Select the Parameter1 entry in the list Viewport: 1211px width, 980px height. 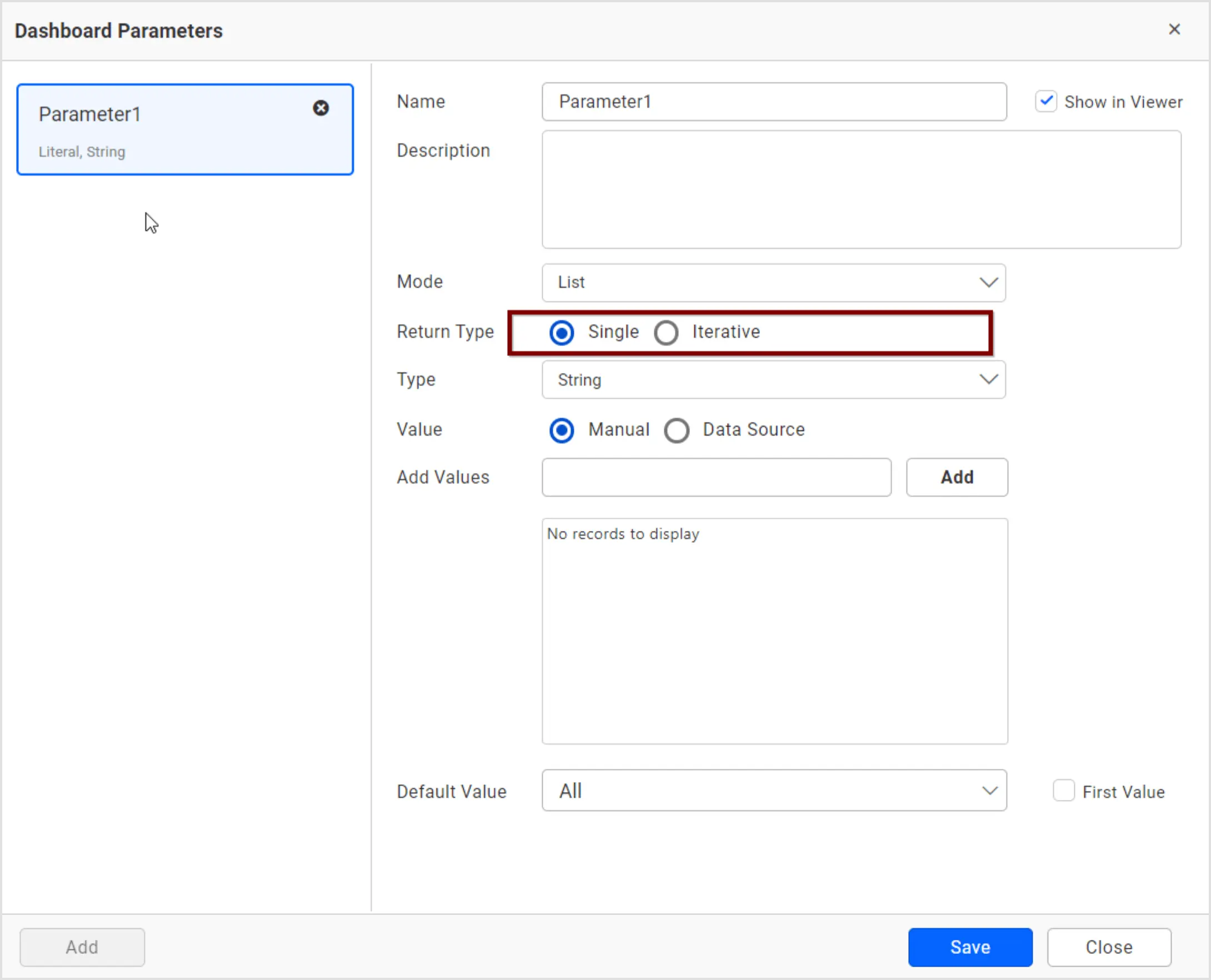pos(169,129)
